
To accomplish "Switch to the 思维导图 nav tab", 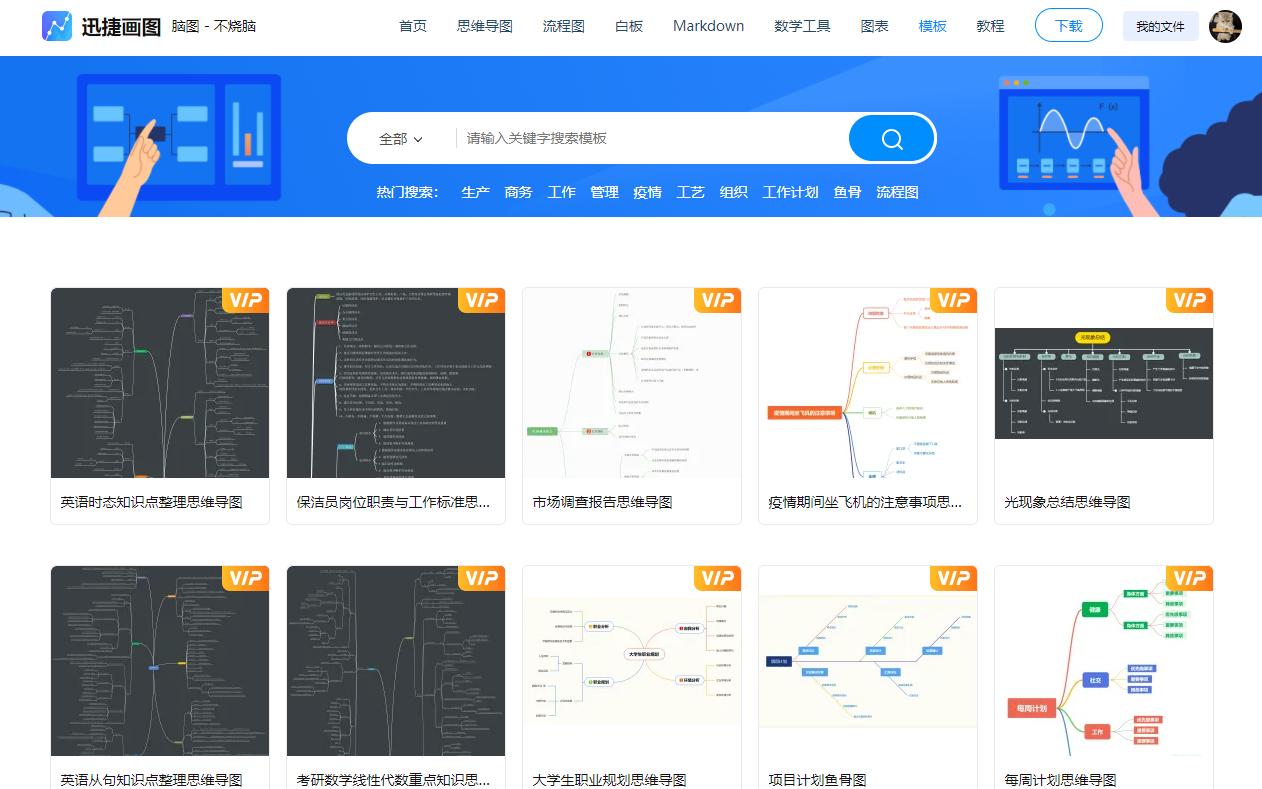I will click(x=484, y=26).
